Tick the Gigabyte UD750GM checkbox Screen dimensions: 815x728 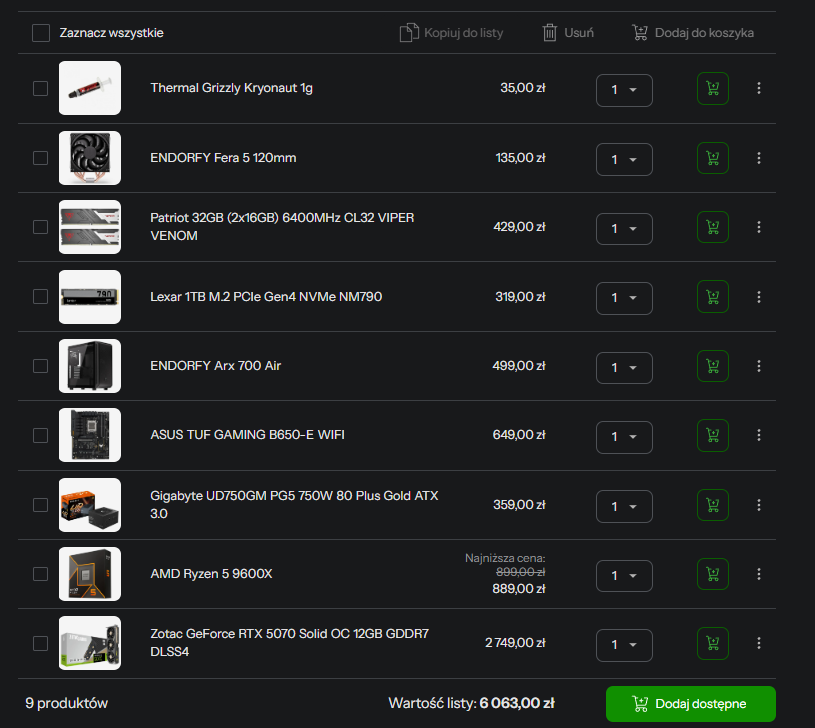(x=41, y=505)
